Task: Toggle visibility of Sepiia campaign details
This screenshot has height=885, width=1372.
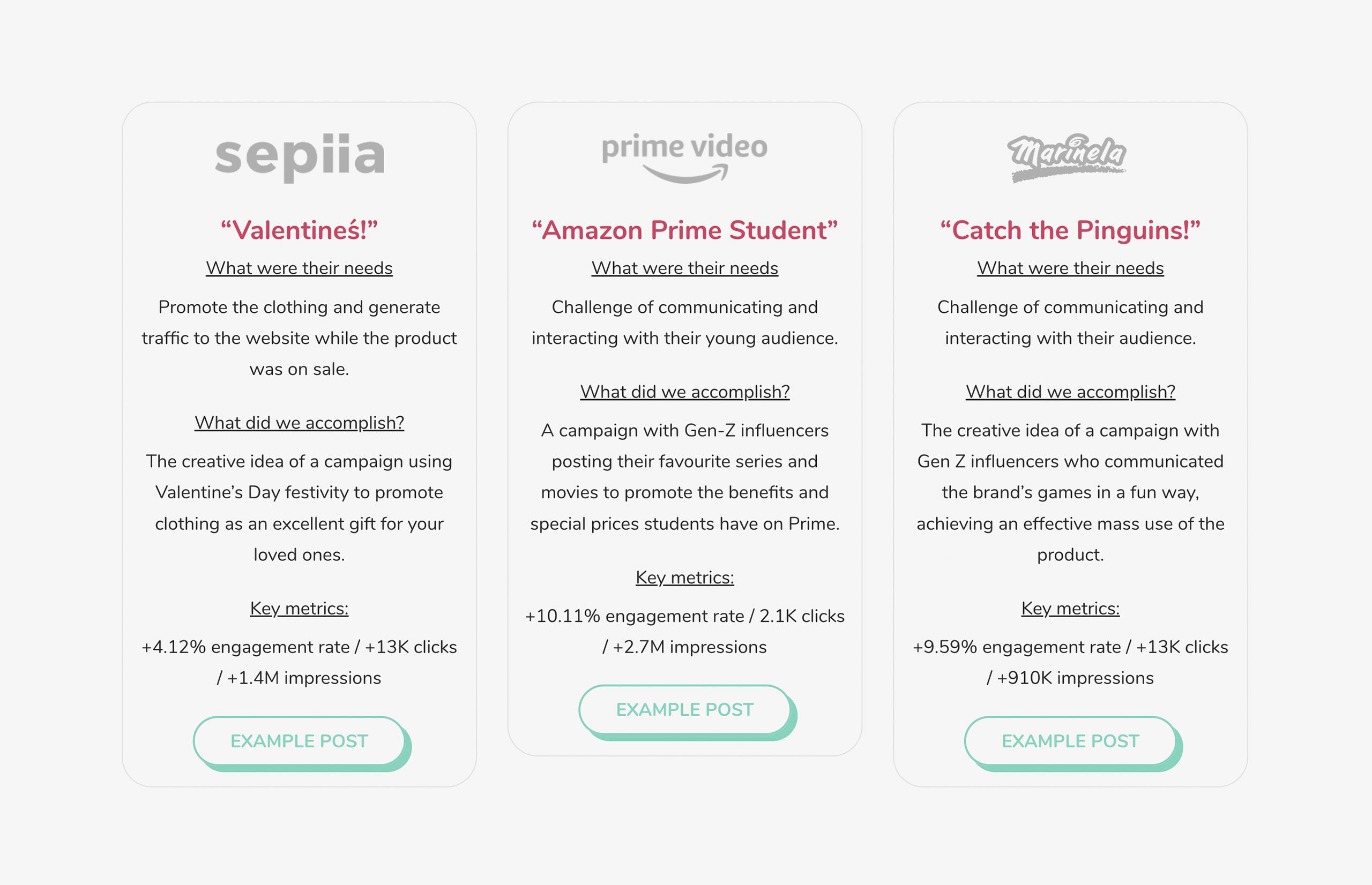Action: tap(298, 156)
